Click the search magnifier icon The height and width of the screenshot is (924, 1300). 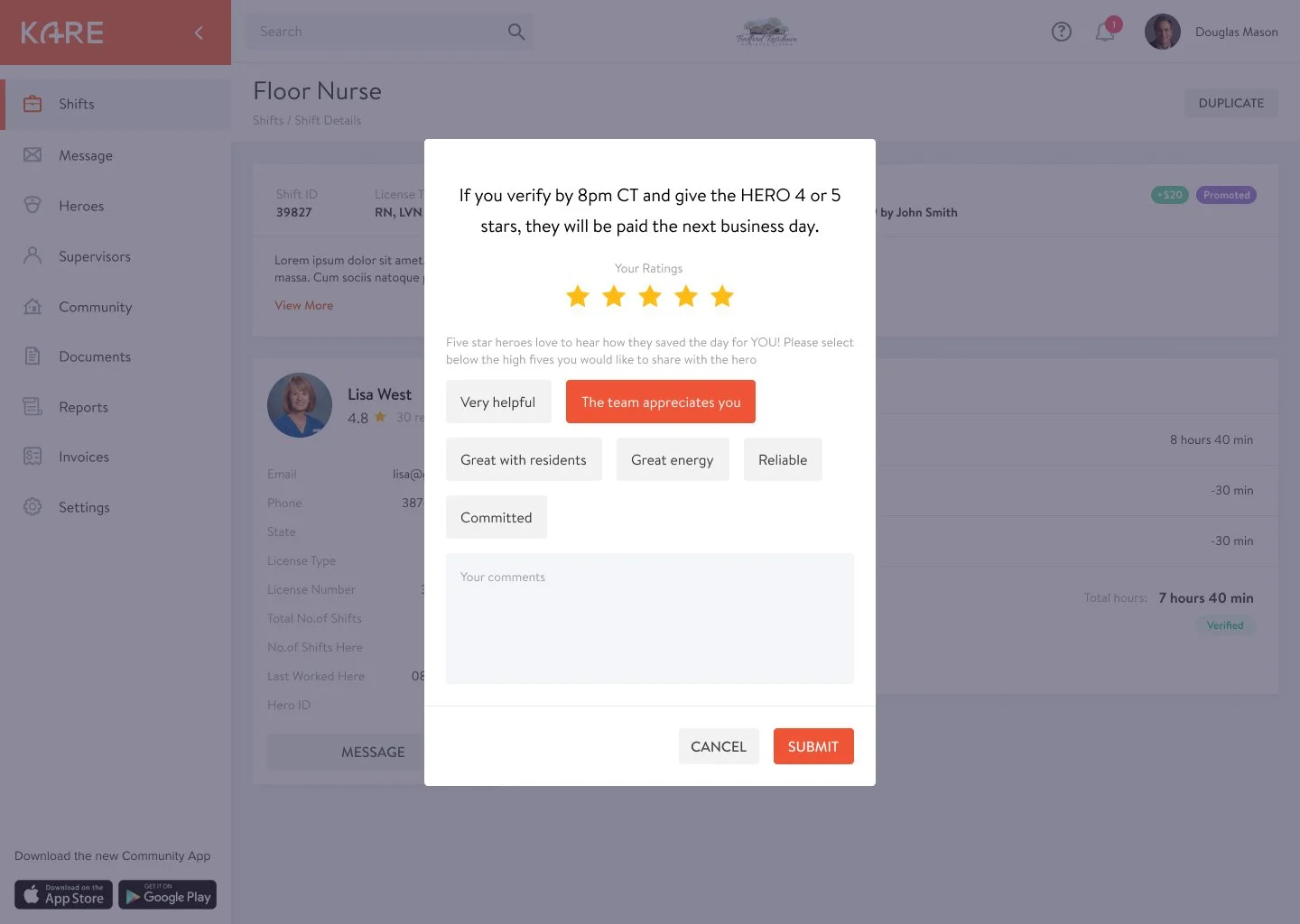[516, 32]
